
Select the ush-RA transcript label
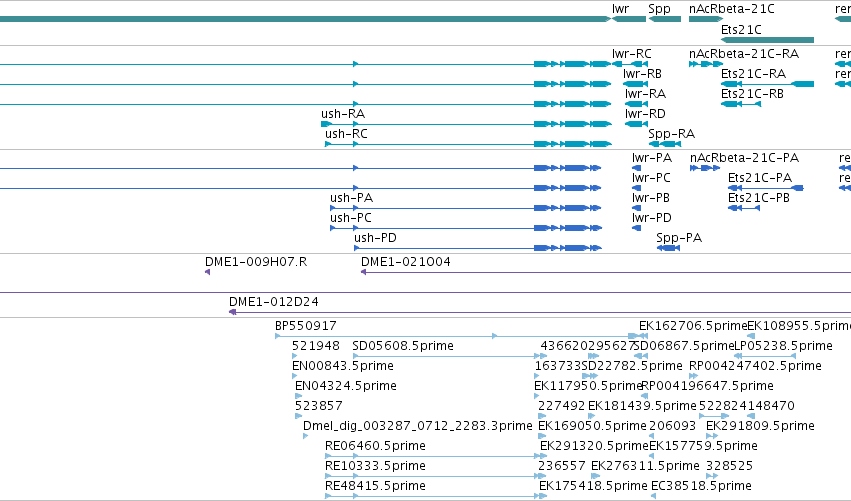click(343, 114)
